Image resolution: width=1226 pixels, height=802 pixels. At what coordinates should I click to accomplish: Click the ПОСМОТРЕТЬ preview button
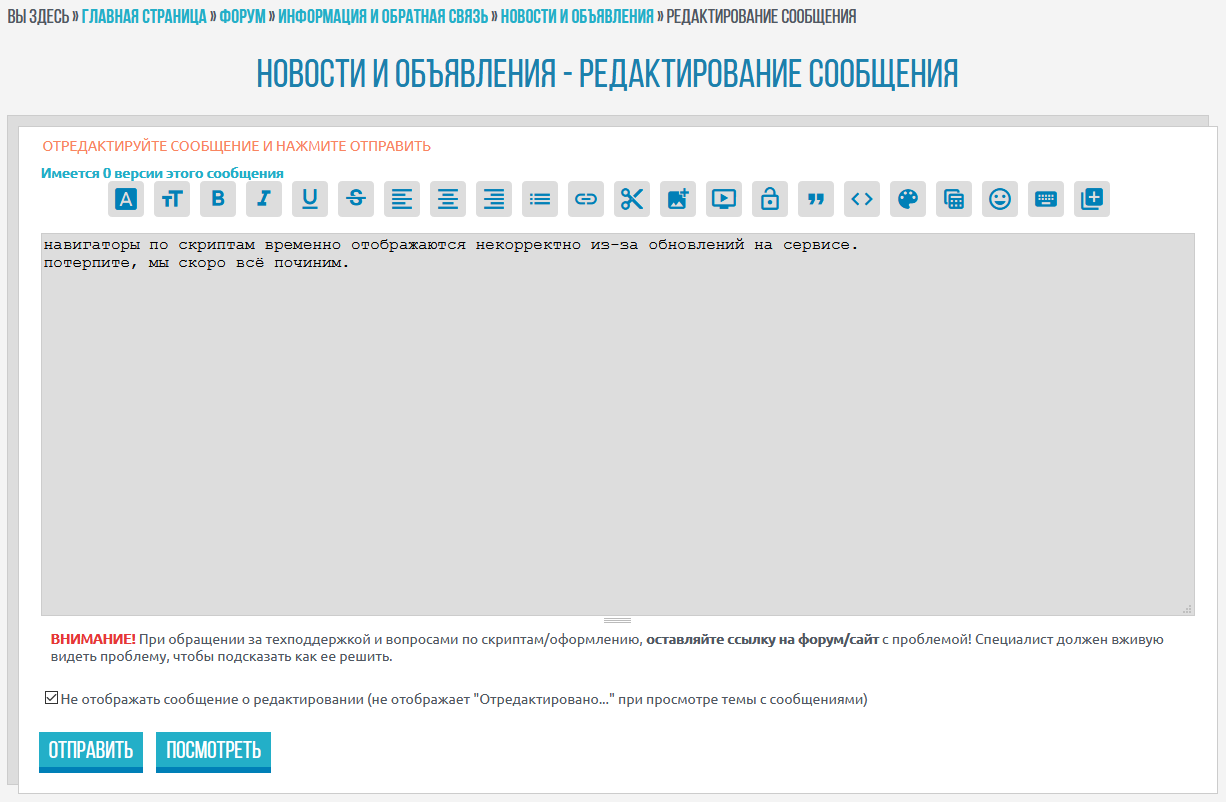point(213,752)
